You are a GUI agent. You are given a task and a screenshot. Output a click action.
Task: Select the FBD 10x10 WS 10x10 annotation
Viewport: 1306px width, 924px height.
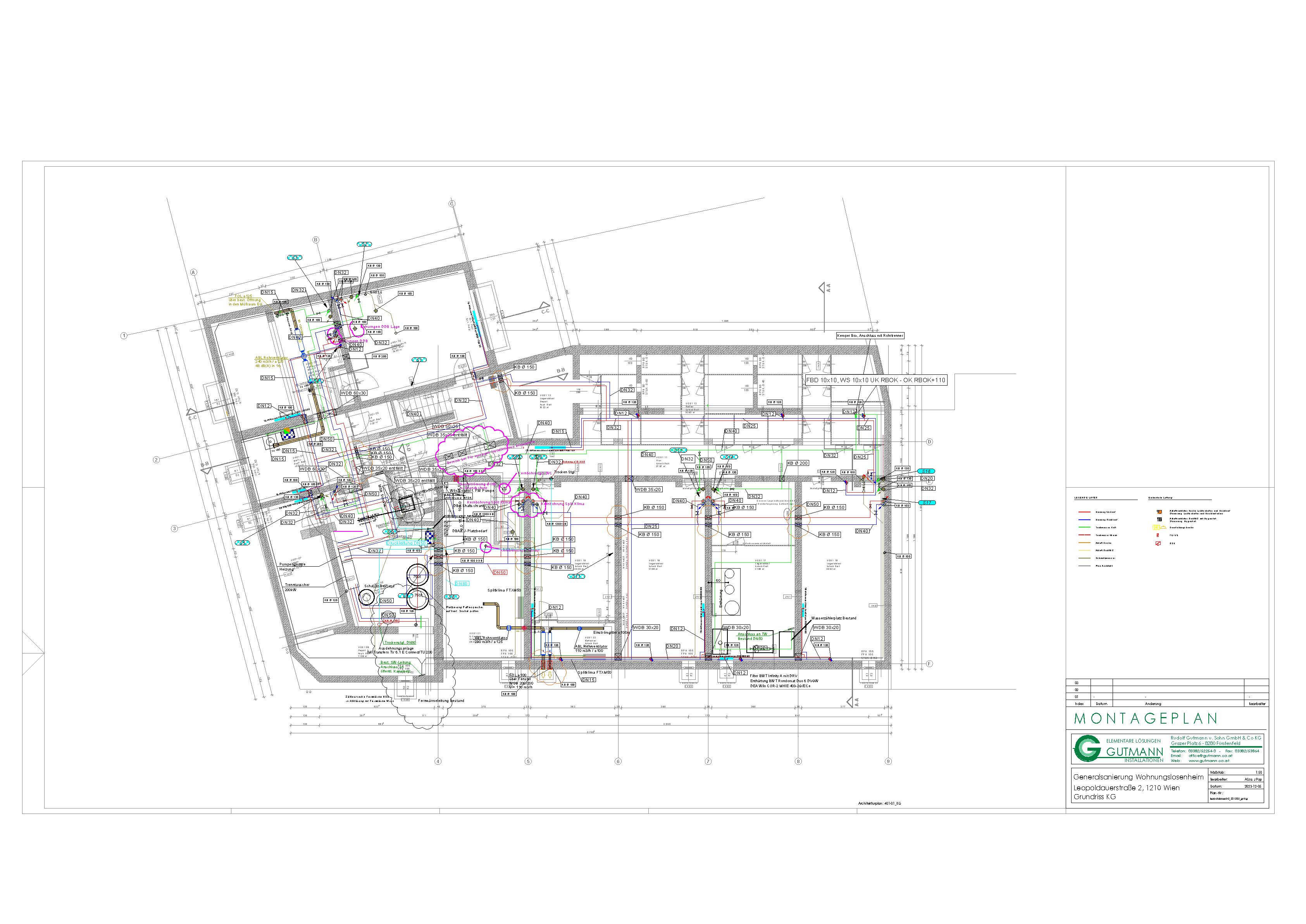pyautogui.click(x=875, y=379)
